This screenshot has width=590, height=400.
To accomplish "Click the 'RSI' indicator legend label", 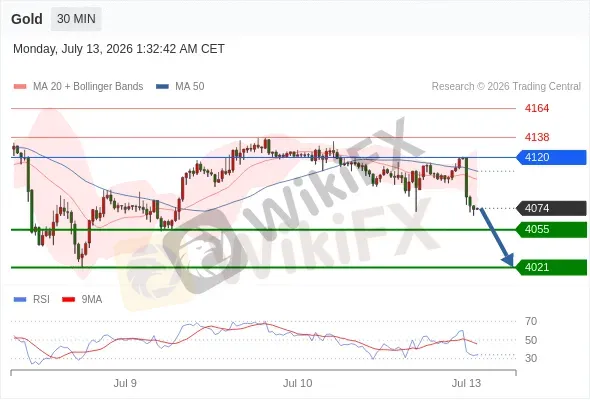I will [x=41, y=300].
